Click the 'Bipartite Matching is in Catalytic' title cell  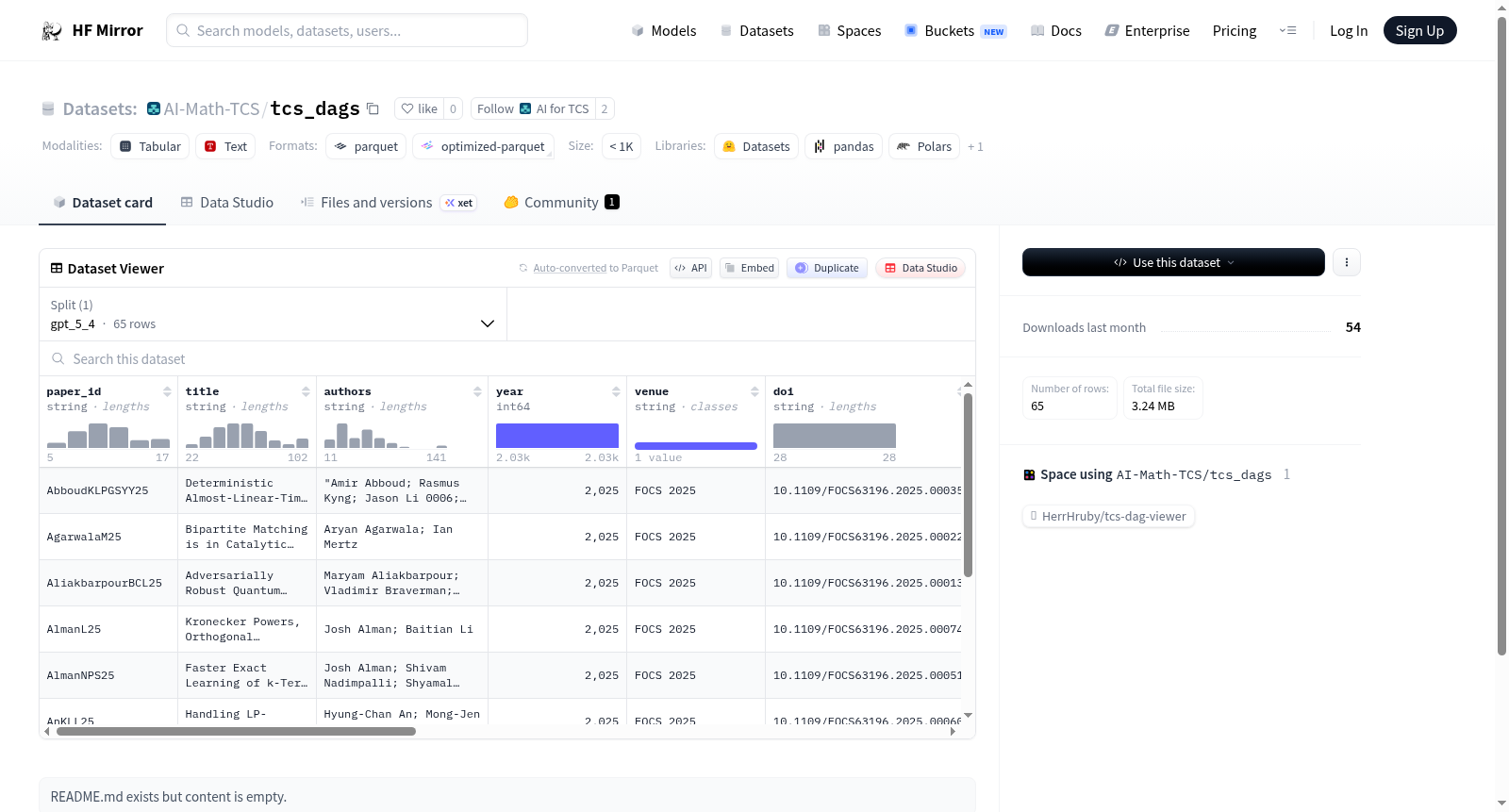point(247,537)
